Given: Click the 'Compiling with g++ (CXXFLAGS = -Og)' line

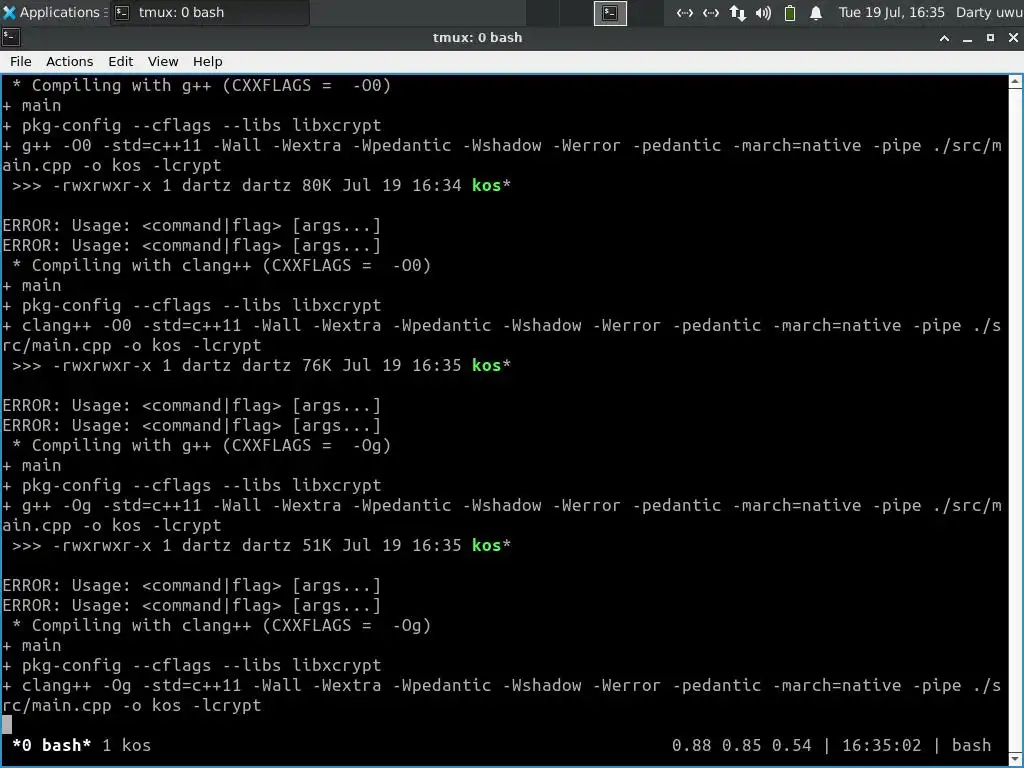Looking at the screenshot, I should click(x=201, y=445).
